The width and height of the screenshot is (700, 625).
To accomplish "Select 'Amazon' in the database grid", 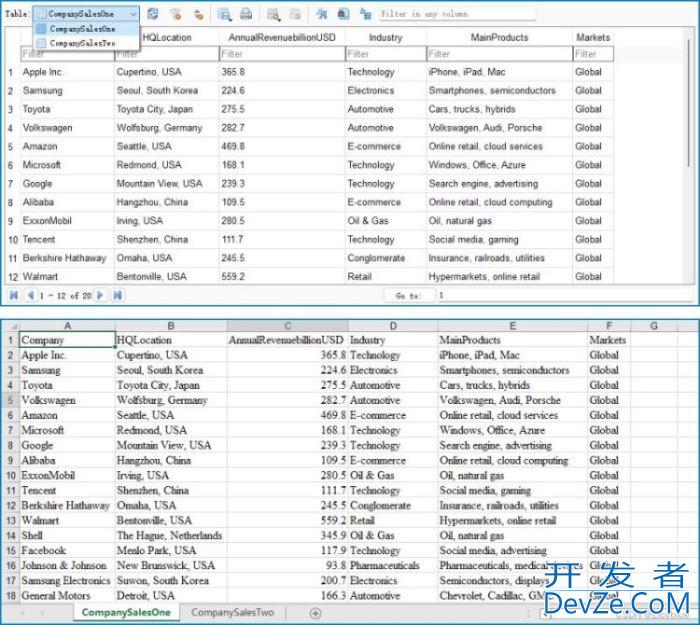I will (67, 146).
